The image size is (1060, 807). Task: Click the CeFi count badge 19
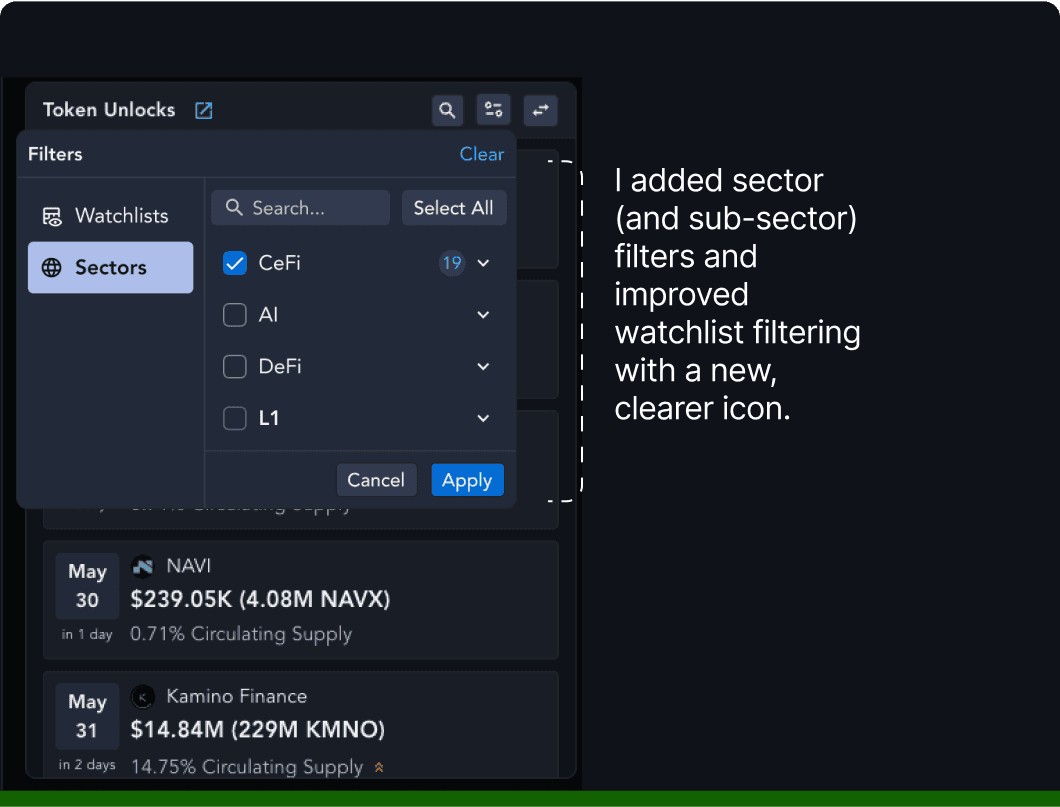pos(452,263)
